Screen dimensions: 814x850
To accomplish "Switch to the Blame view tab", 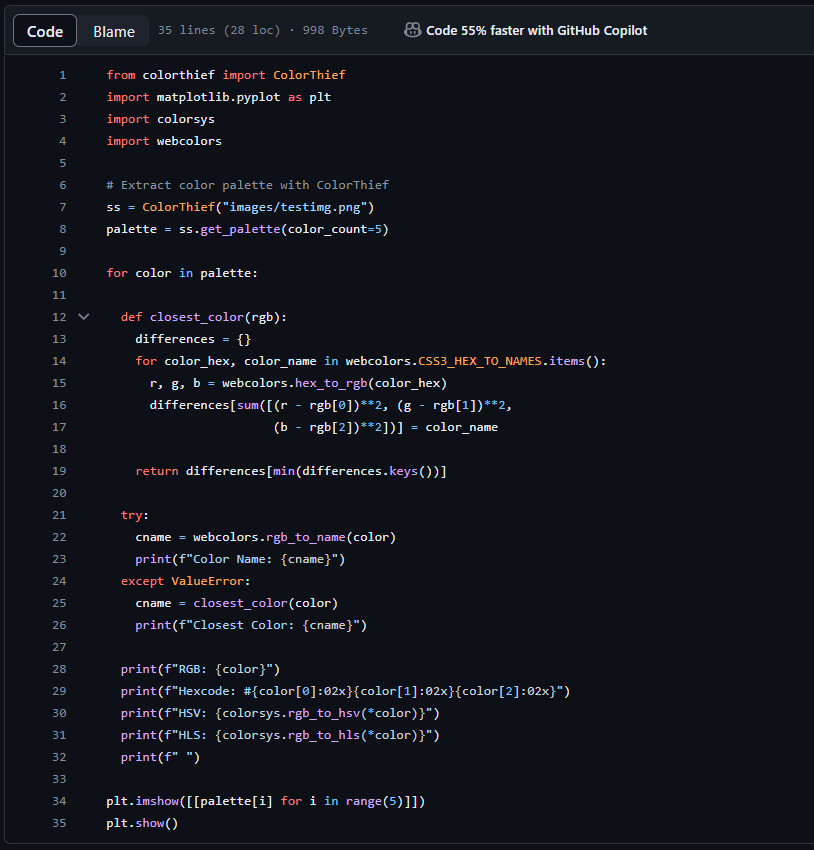I will (114, 31).
